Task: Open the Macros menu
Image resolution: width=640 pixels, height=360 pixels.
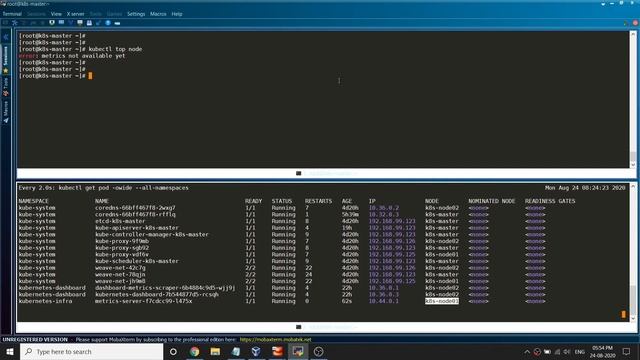Action: tap(158, 14)
